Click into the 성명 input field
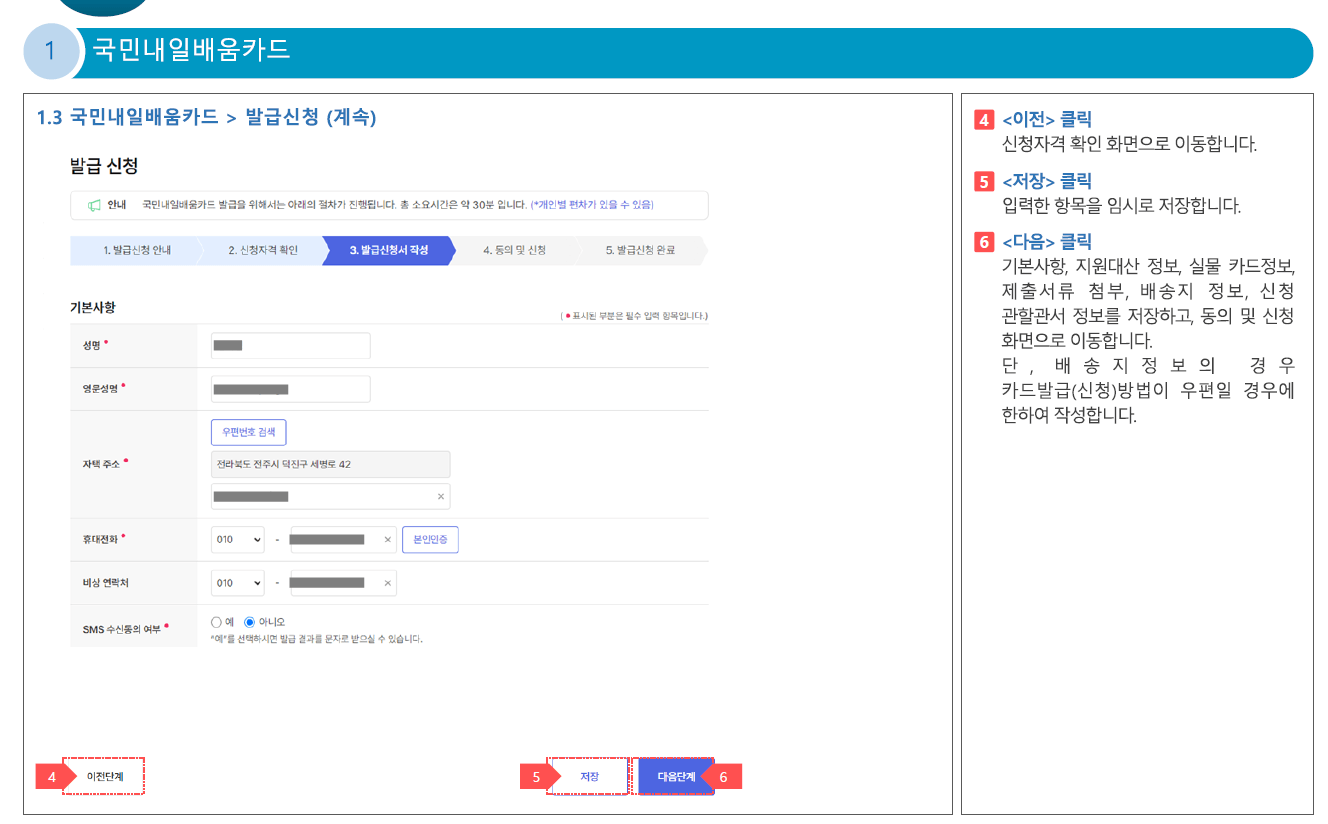 [x=291, y=346]
